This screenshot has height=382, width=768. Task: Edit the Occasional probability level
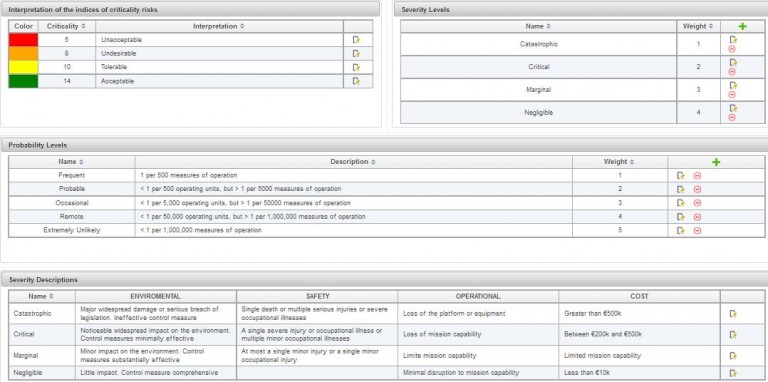coord(680,203)
